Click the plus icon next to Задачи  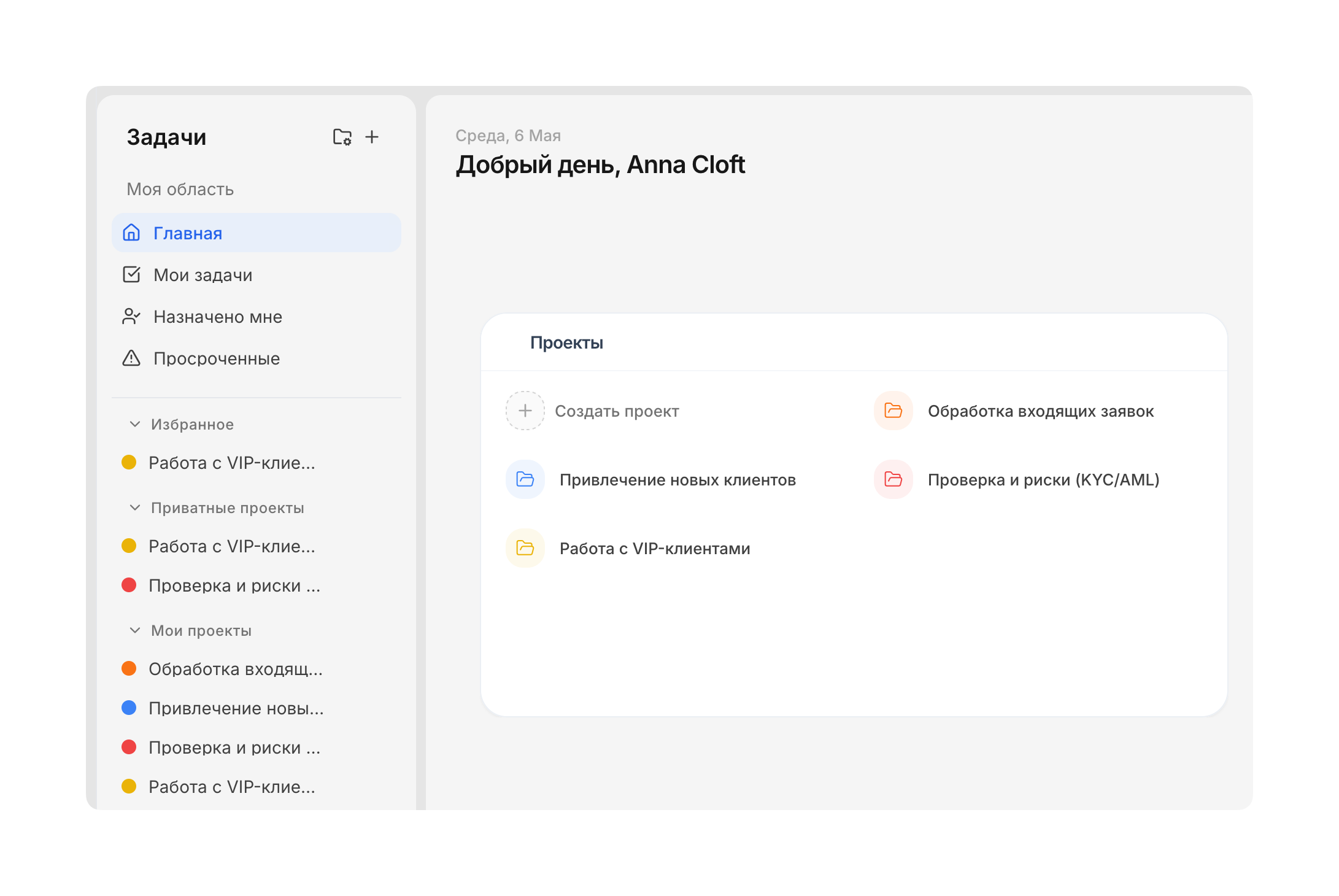coord(372,136)
